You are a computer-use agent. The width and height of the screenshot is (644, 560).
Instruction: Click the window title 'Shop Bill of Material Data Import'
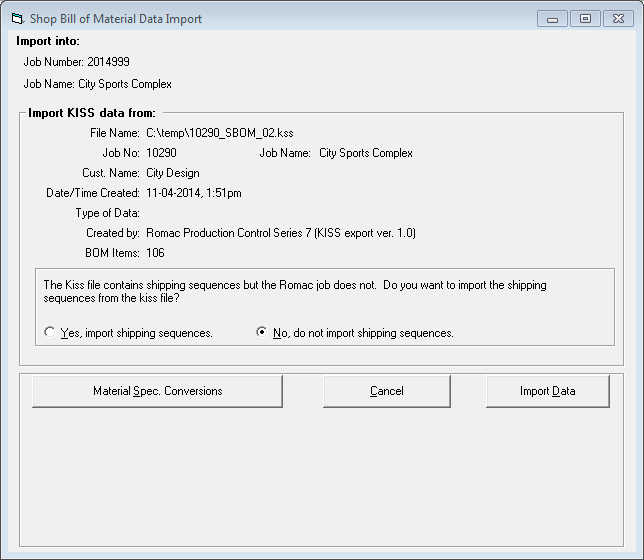[x=116, y=19]
